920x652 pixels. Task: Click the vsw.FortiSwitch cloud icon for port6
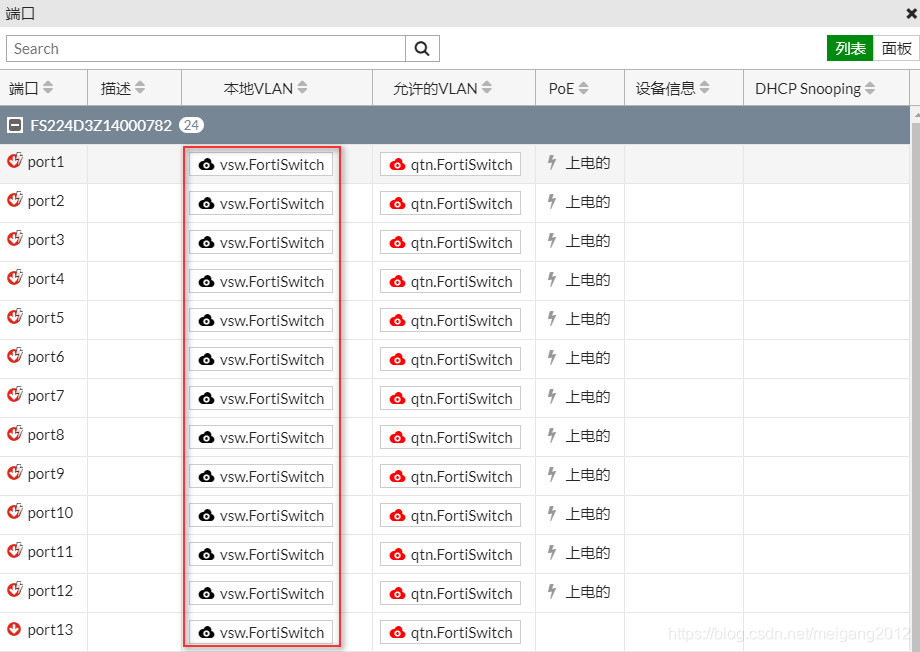pos(207,360)
